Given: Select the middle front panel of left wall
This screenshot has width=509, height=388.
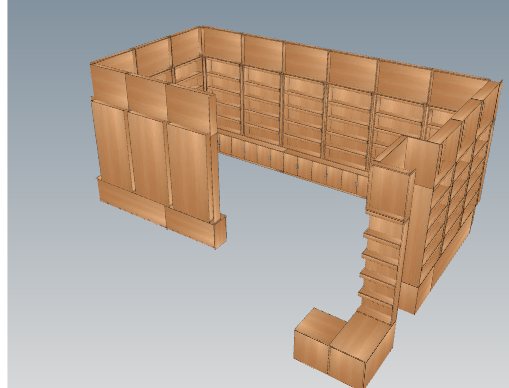Looking at the screenshot, I should click(x=148, y=157).
